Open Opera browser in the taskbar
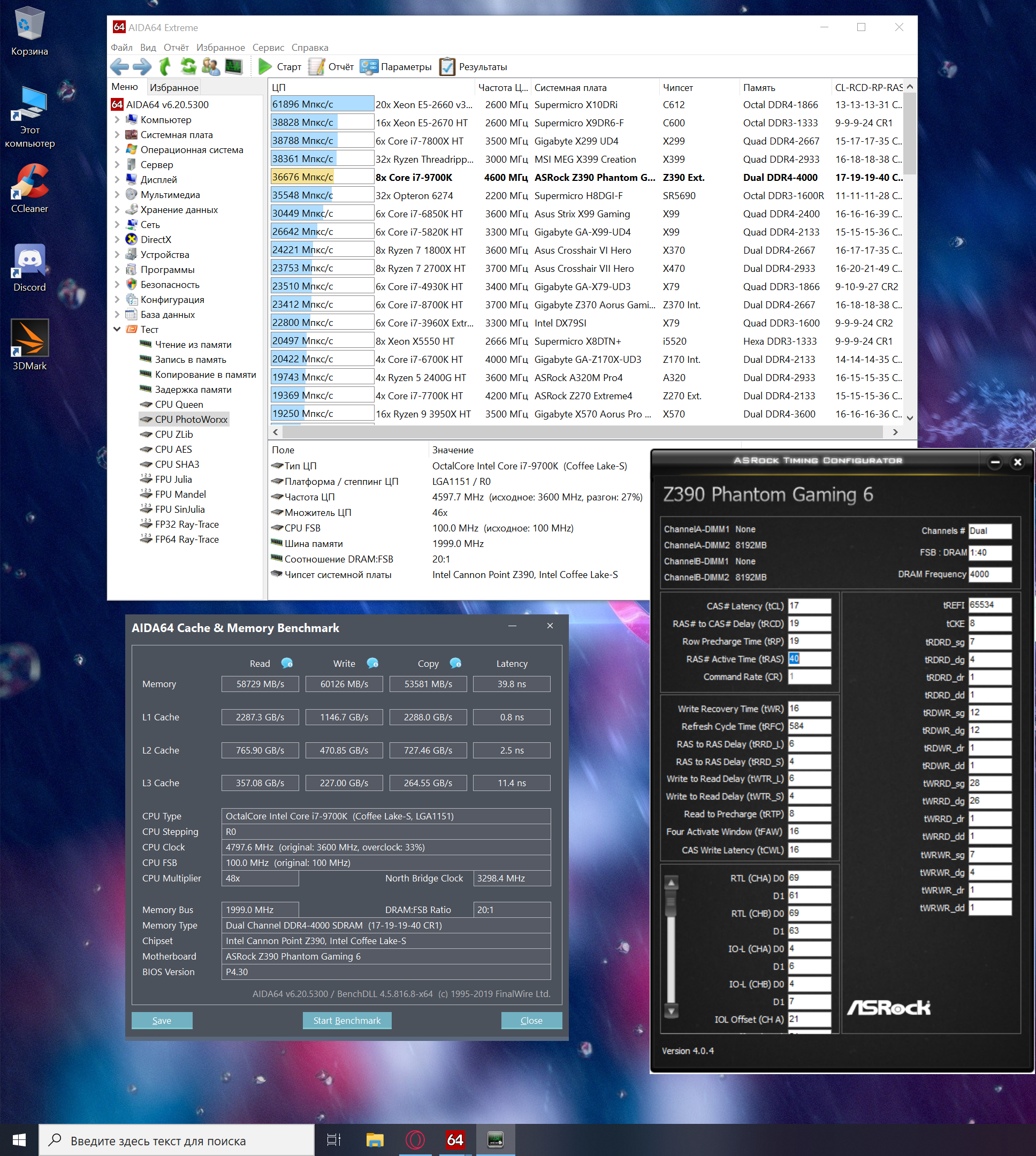The height and width of the screenshot is (1156, 1036). coord(415,1139)
